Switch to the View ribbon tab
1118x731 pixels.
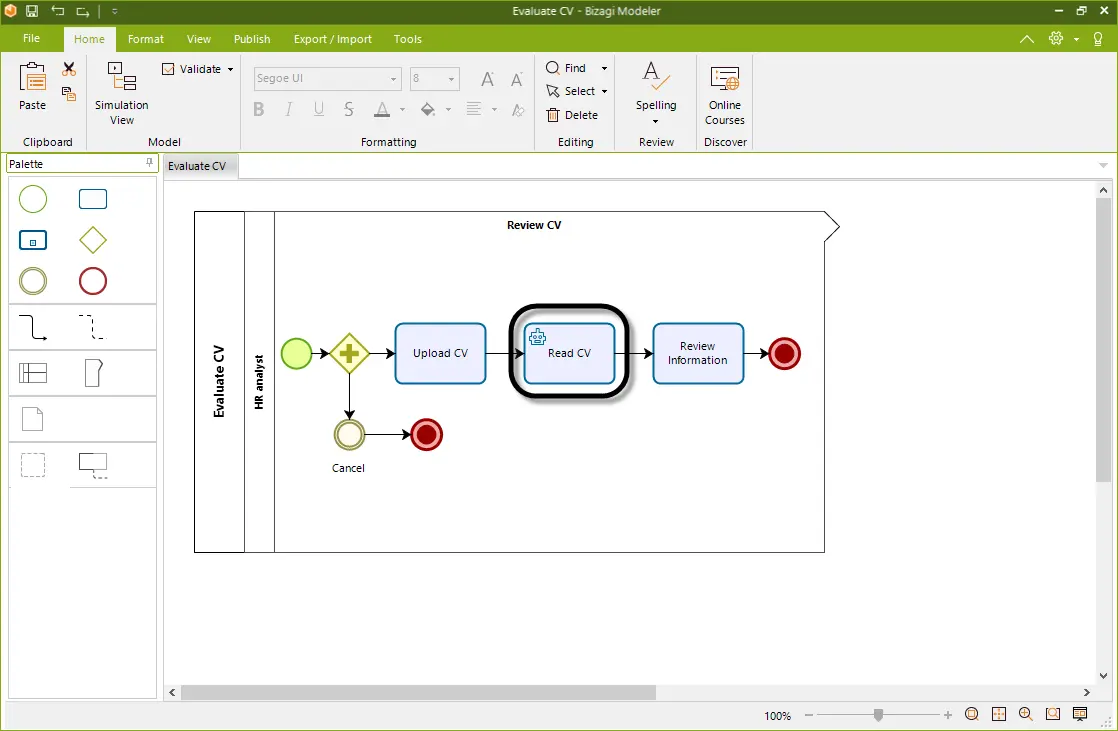tap(198, 39)
